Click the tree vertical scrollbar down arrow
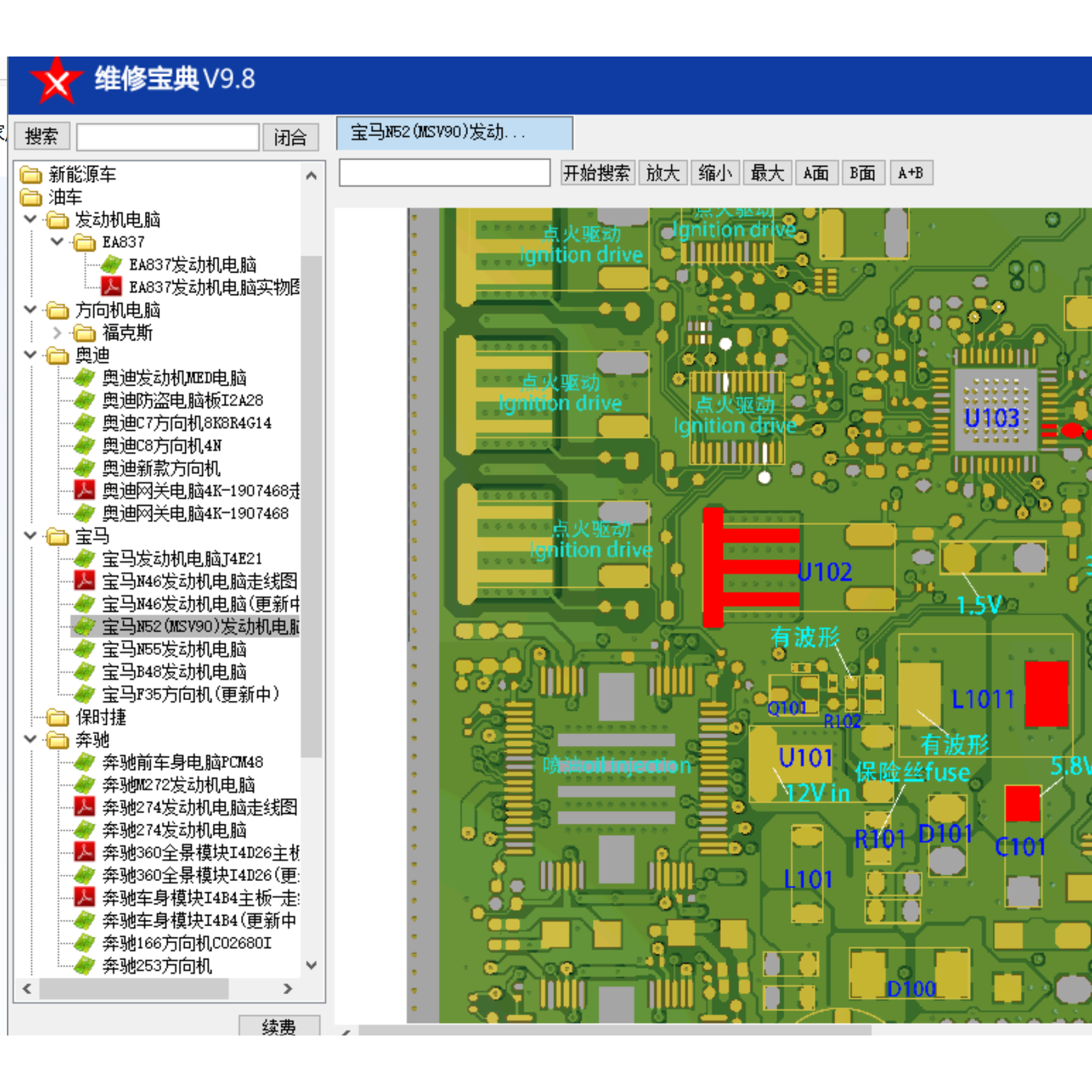1092x1092 pixels. tap(311, 965)
